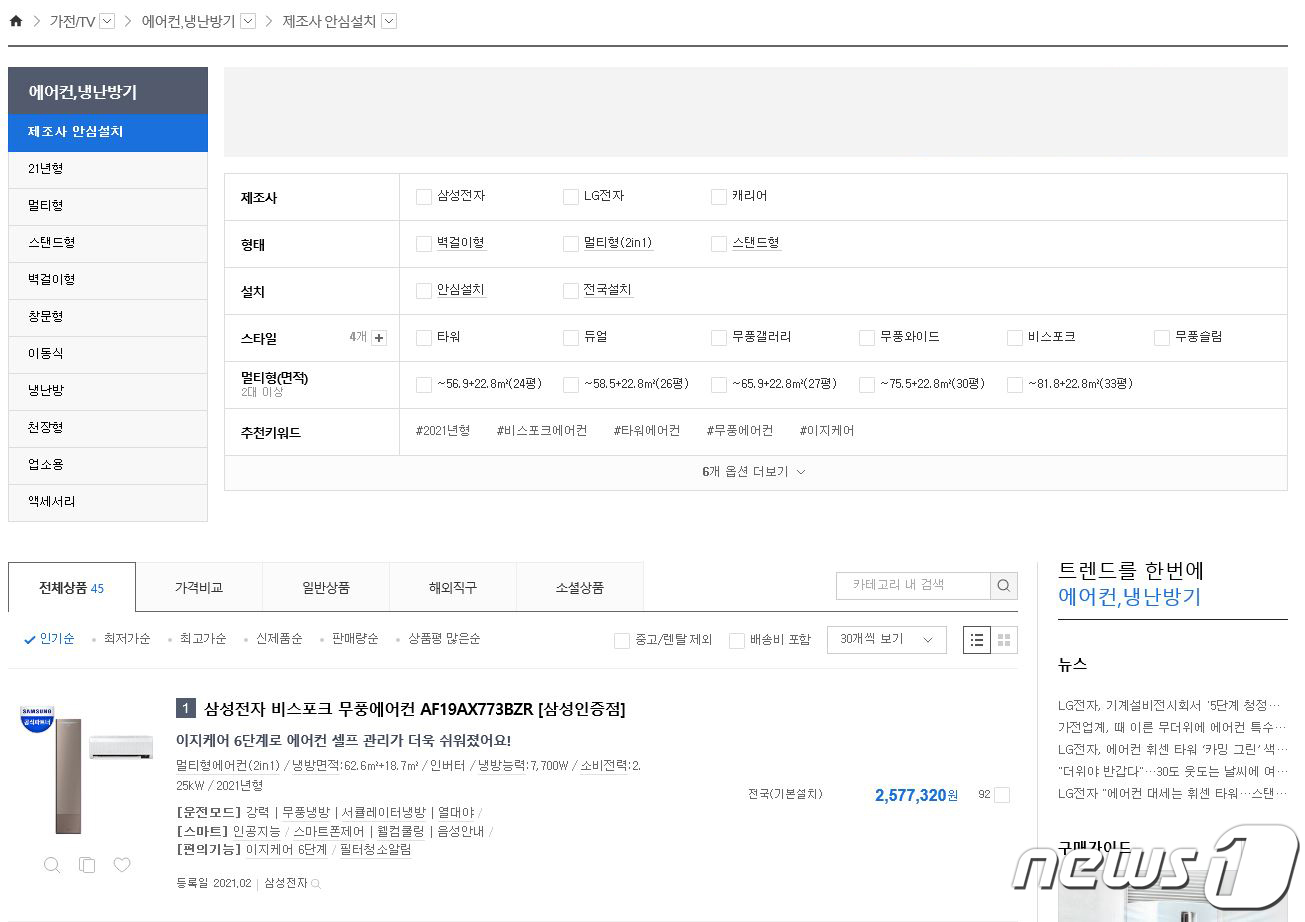The image size is (1305, 922).
Task: Check the ~81.8+22.8㎡(33평) area filter
Action: click(x=1015, y=385)
